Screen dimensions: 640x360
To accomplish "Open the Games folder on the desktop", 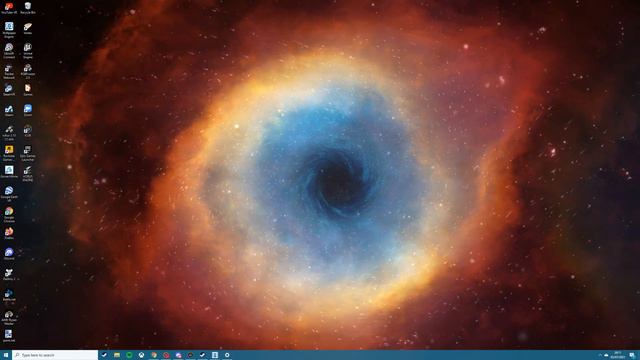I will 28,90.
